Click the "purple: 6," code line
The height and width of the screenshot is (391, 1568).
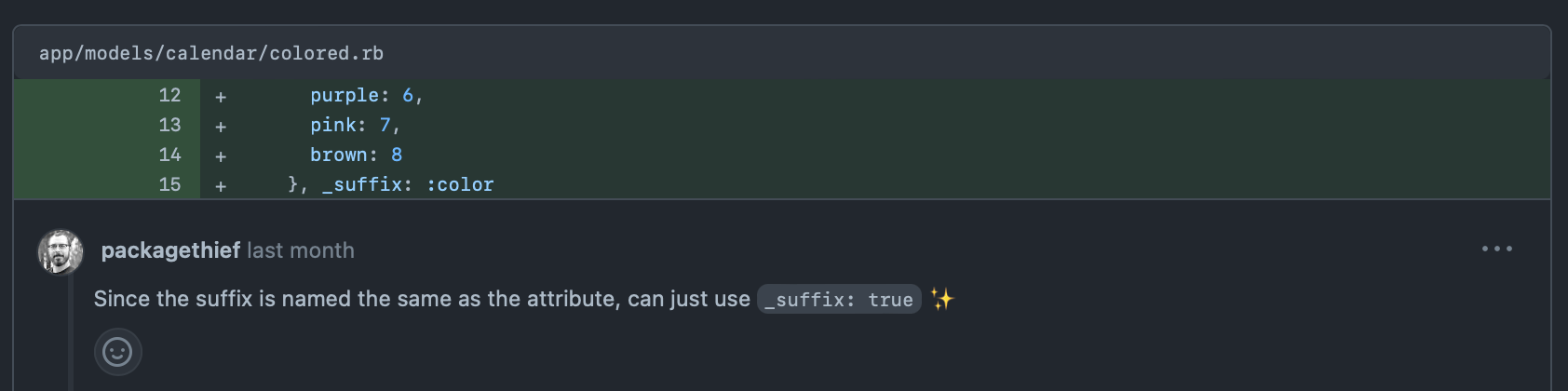coord(366,95)
